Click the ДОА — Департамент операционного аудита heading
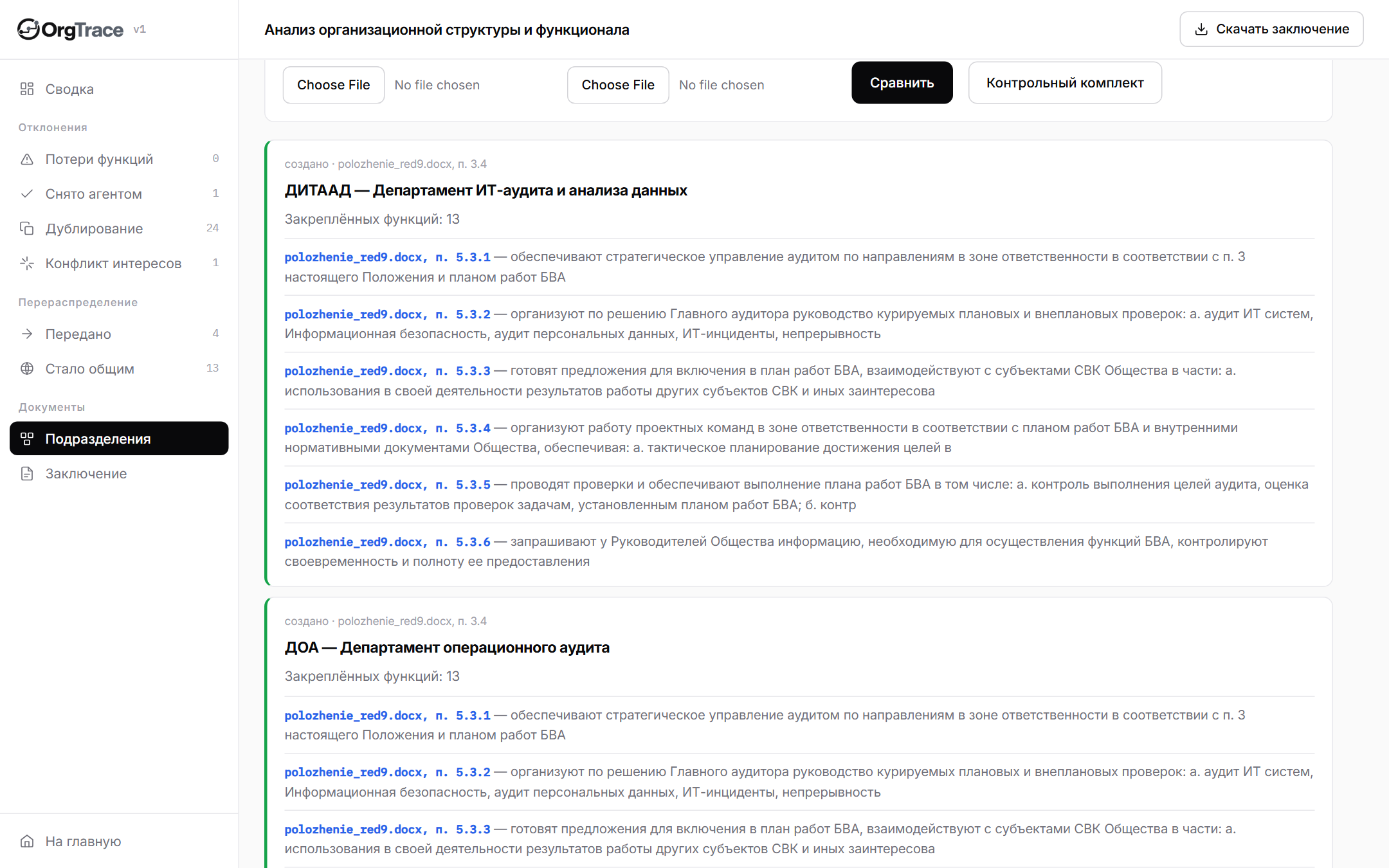Screen dimensions: 1389x868 click(447, 647)
